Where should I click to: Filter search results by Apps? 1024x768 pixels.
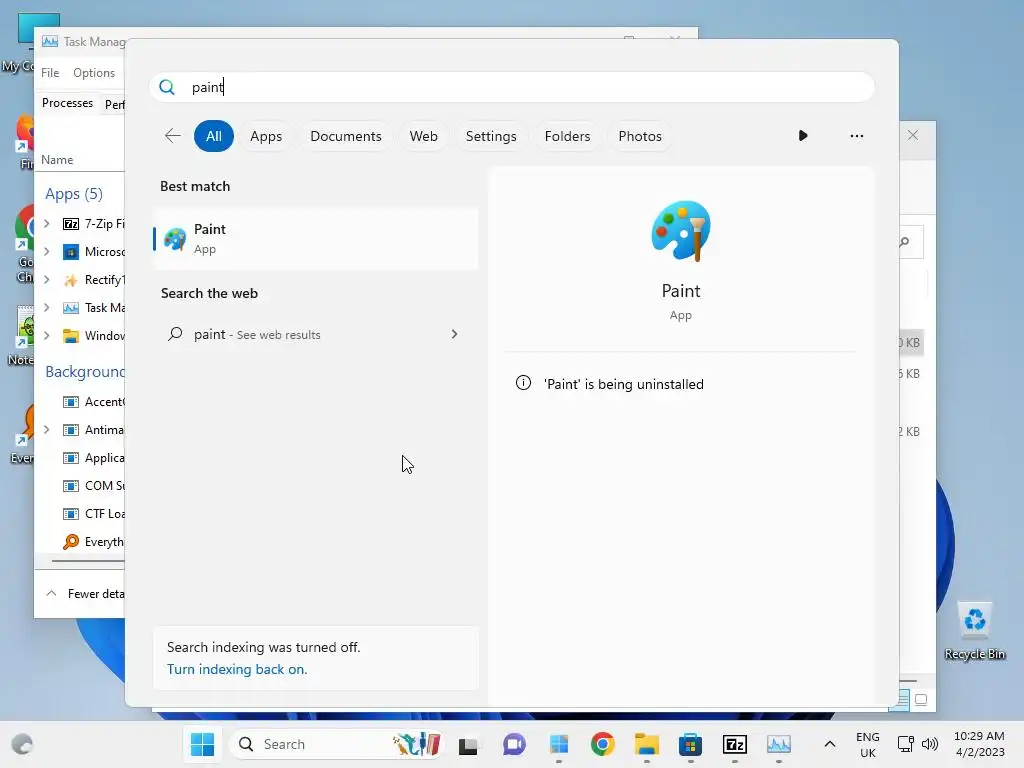pos(266,136)
